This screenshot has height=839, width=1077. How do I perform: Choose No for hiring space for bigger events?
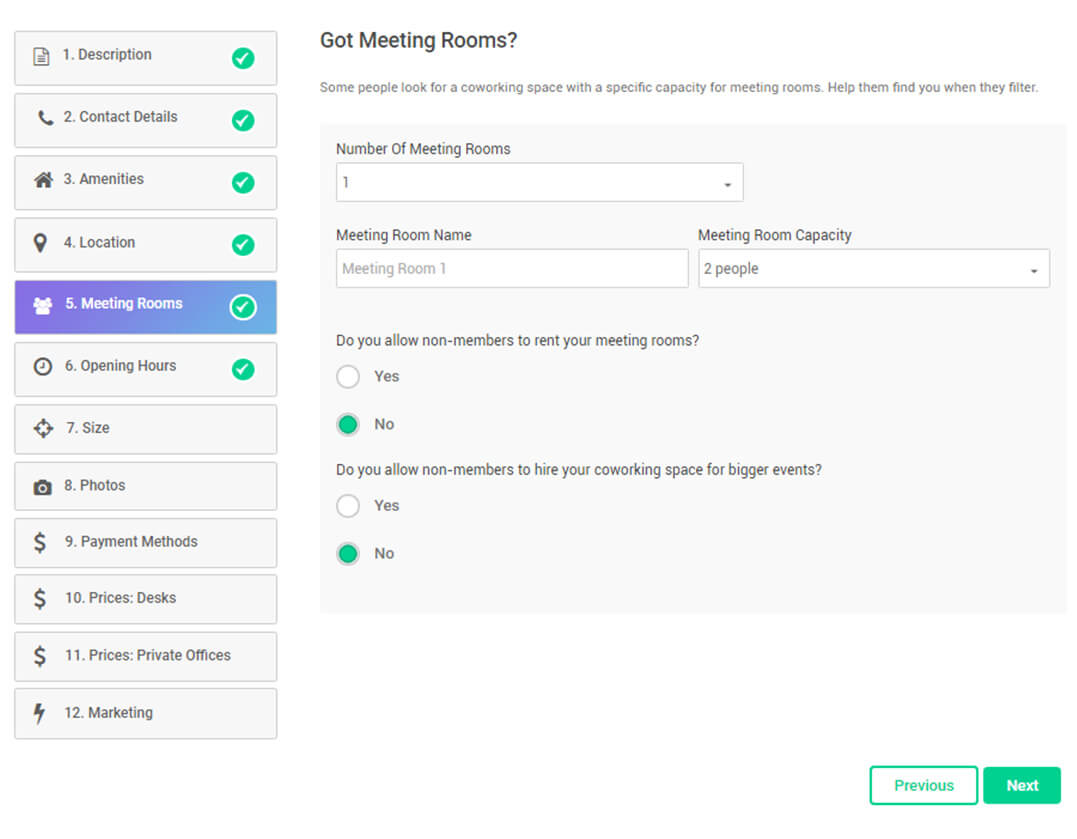(x=348, y=554)
